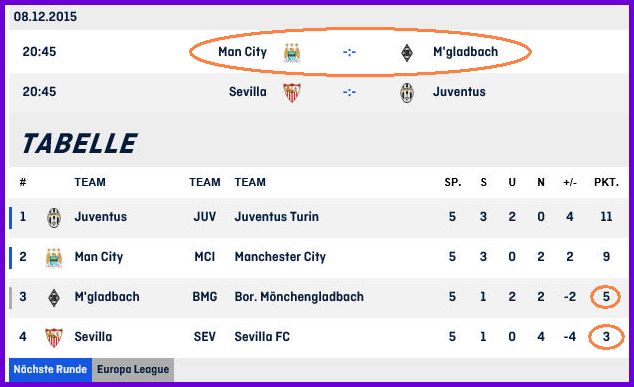Click Juventus crest in fixture row

[407, 93]
